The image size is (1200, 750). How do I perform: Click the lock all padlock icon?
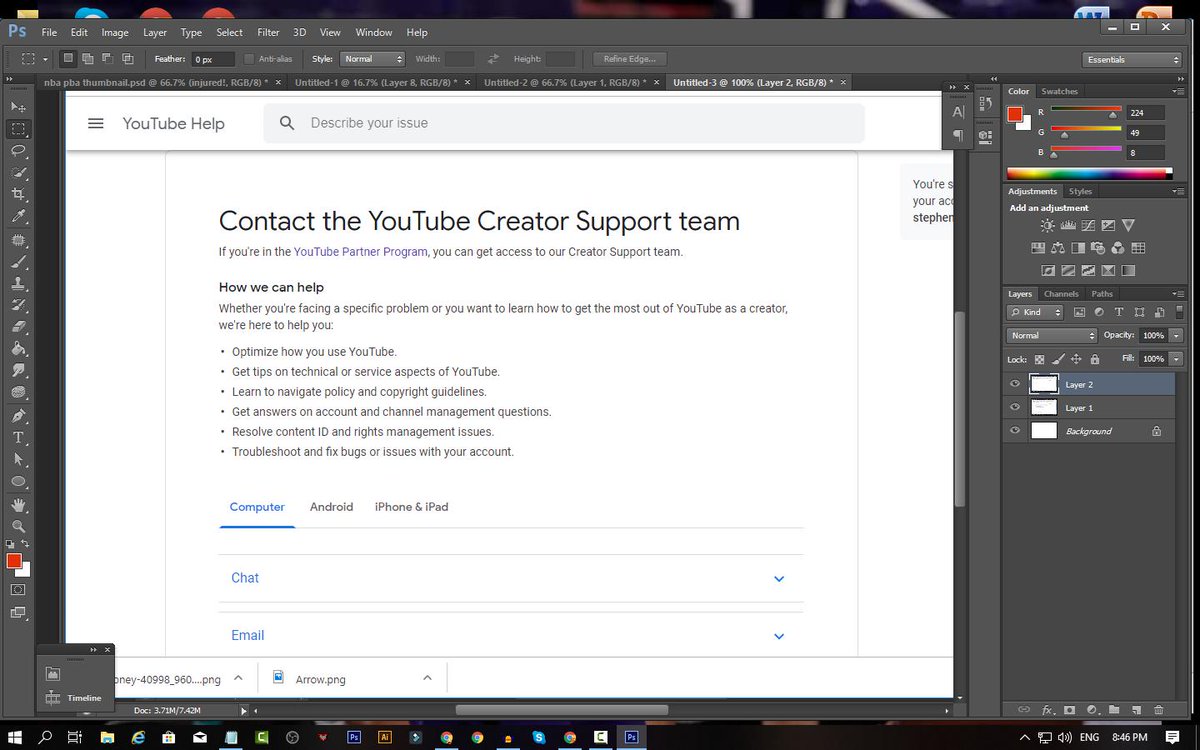pyautogui.click(x=1095, y=359)
